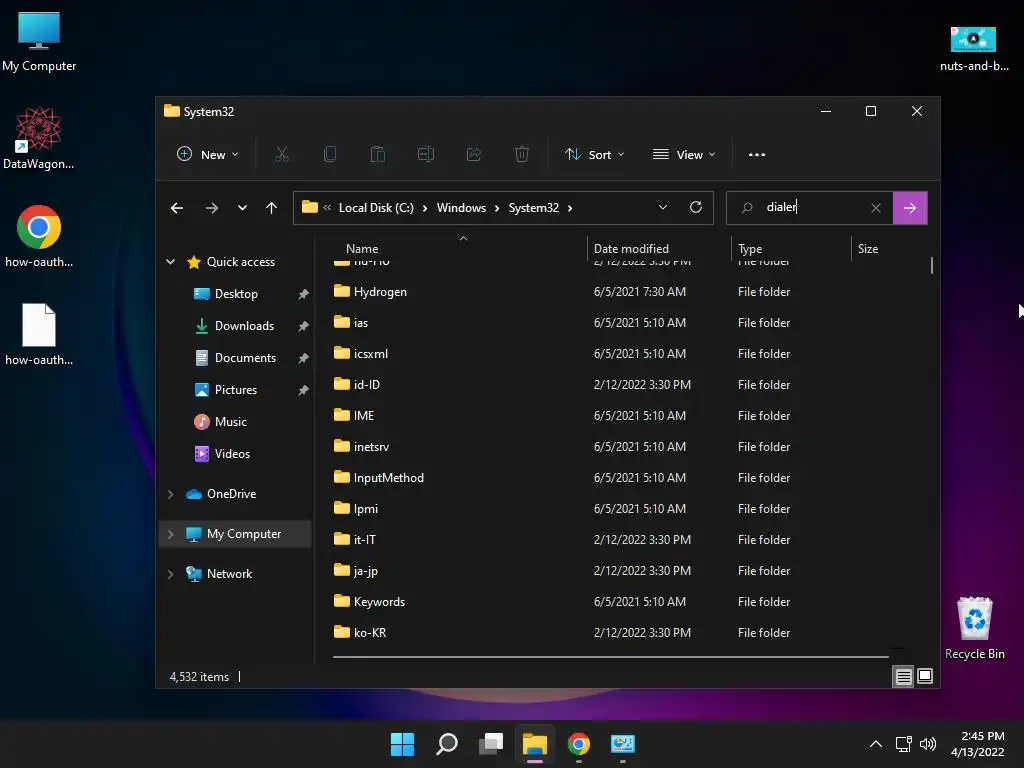The width and height of the screenshot is (1024, 768).
Task: Show hidden tray icons chevron
Action: (x=876, y=744)
